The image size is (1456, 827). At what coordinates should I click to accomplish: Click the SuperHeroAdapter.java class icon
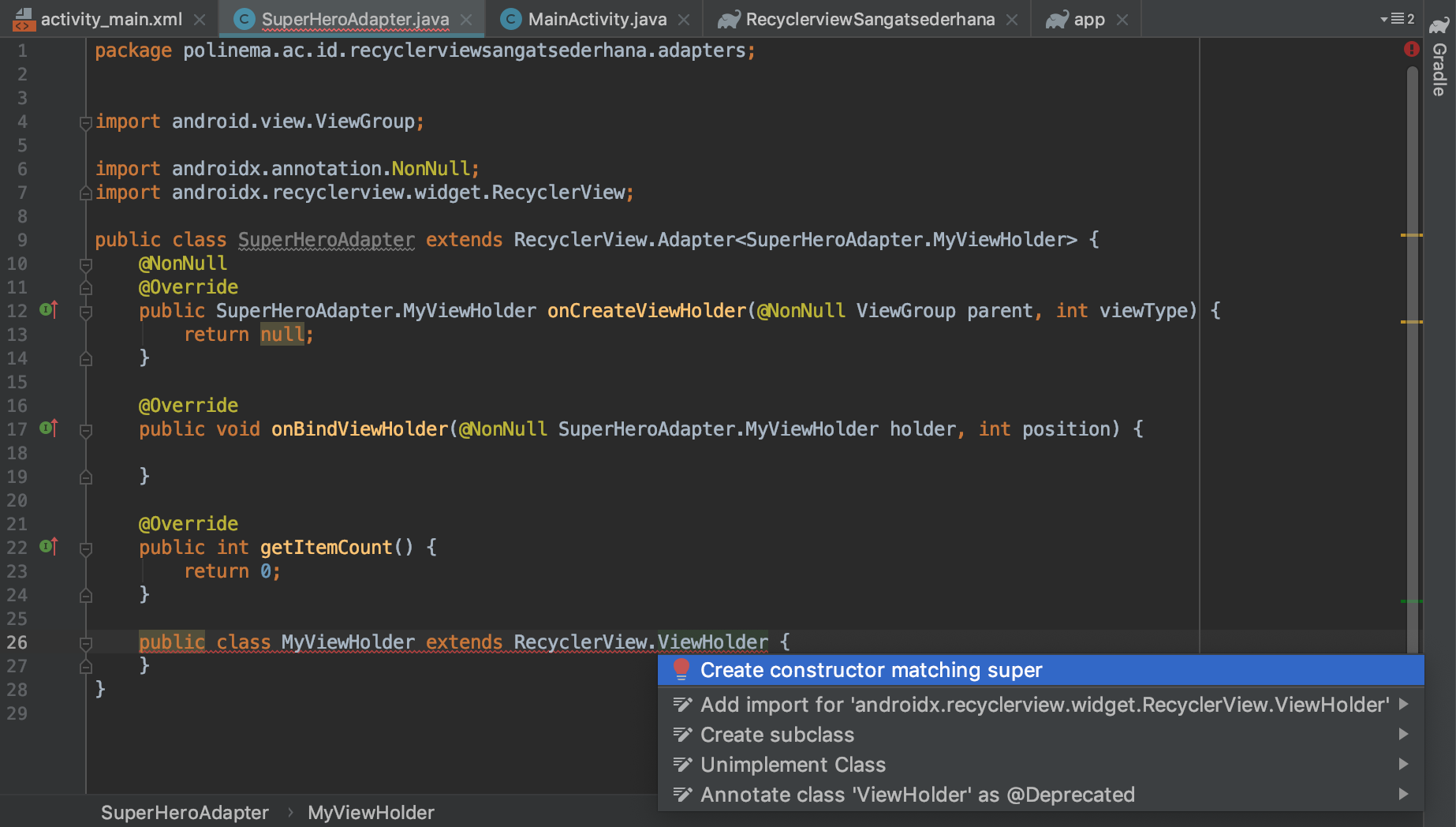[x=245, y=19]
